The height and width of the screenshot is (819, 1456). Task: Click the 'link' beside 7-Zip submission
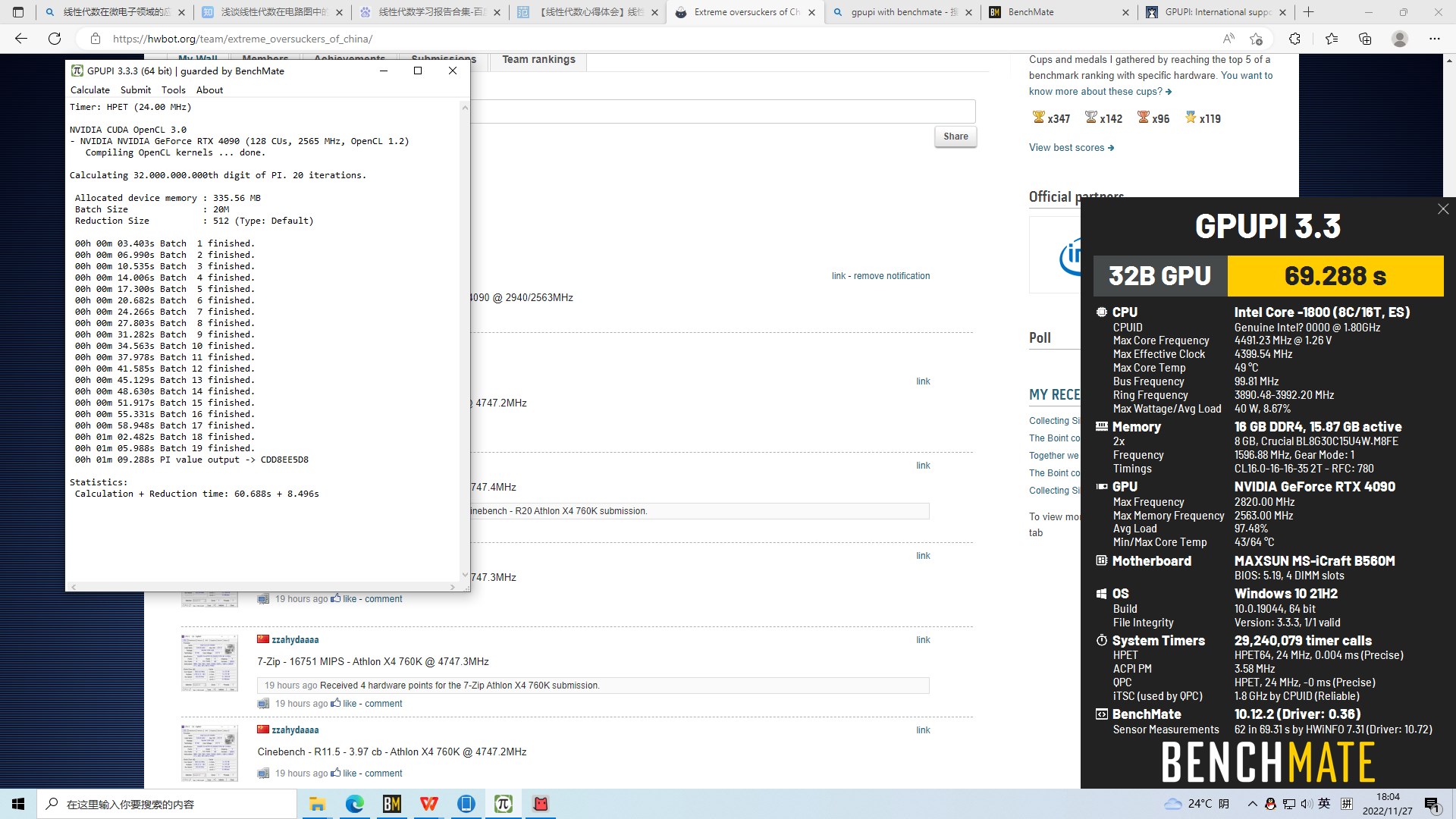(x=923, y=640)
